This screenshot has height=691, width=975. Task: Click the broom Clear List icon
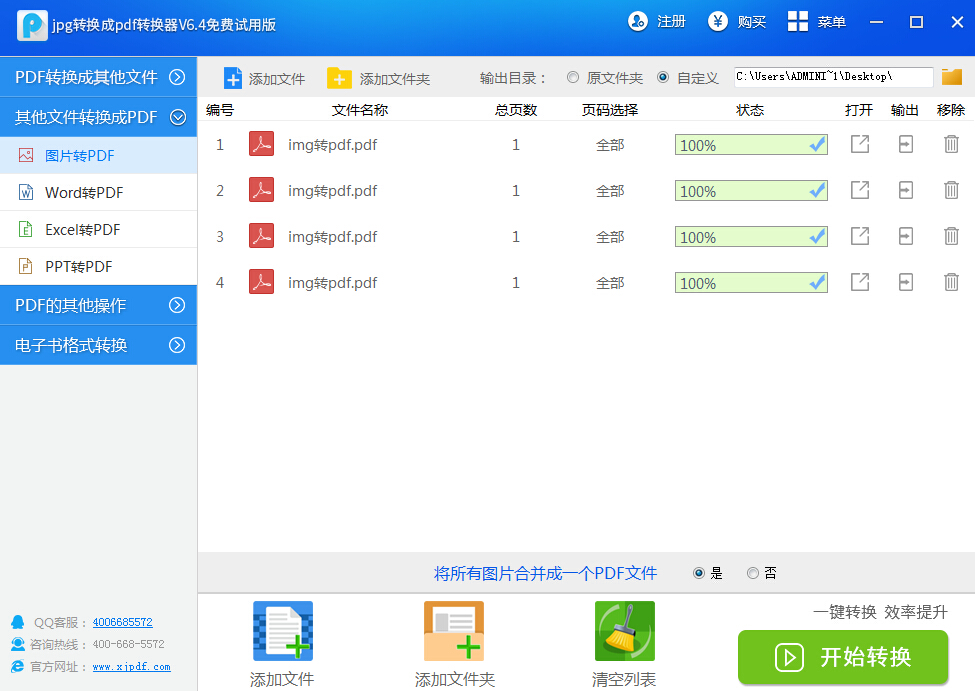coord(624,631)
